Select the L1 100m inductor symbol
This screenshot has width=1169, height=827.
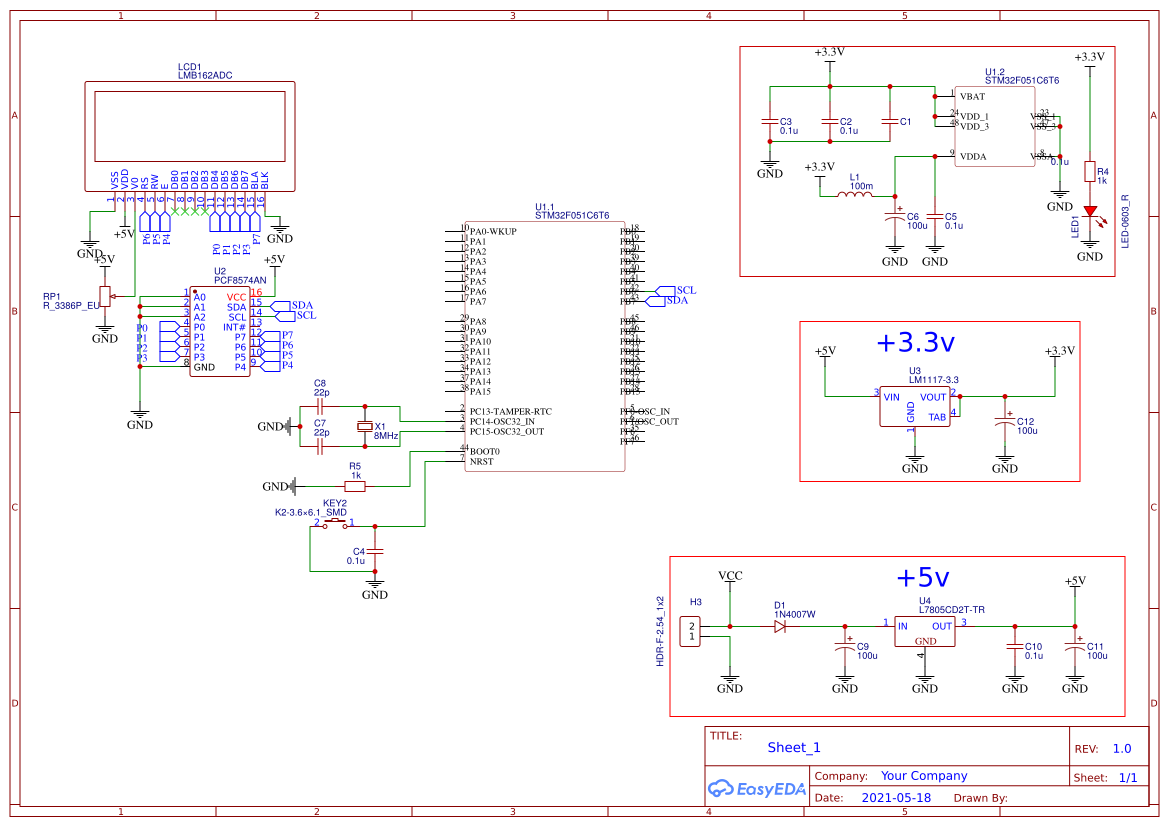[x=855, y=194]
